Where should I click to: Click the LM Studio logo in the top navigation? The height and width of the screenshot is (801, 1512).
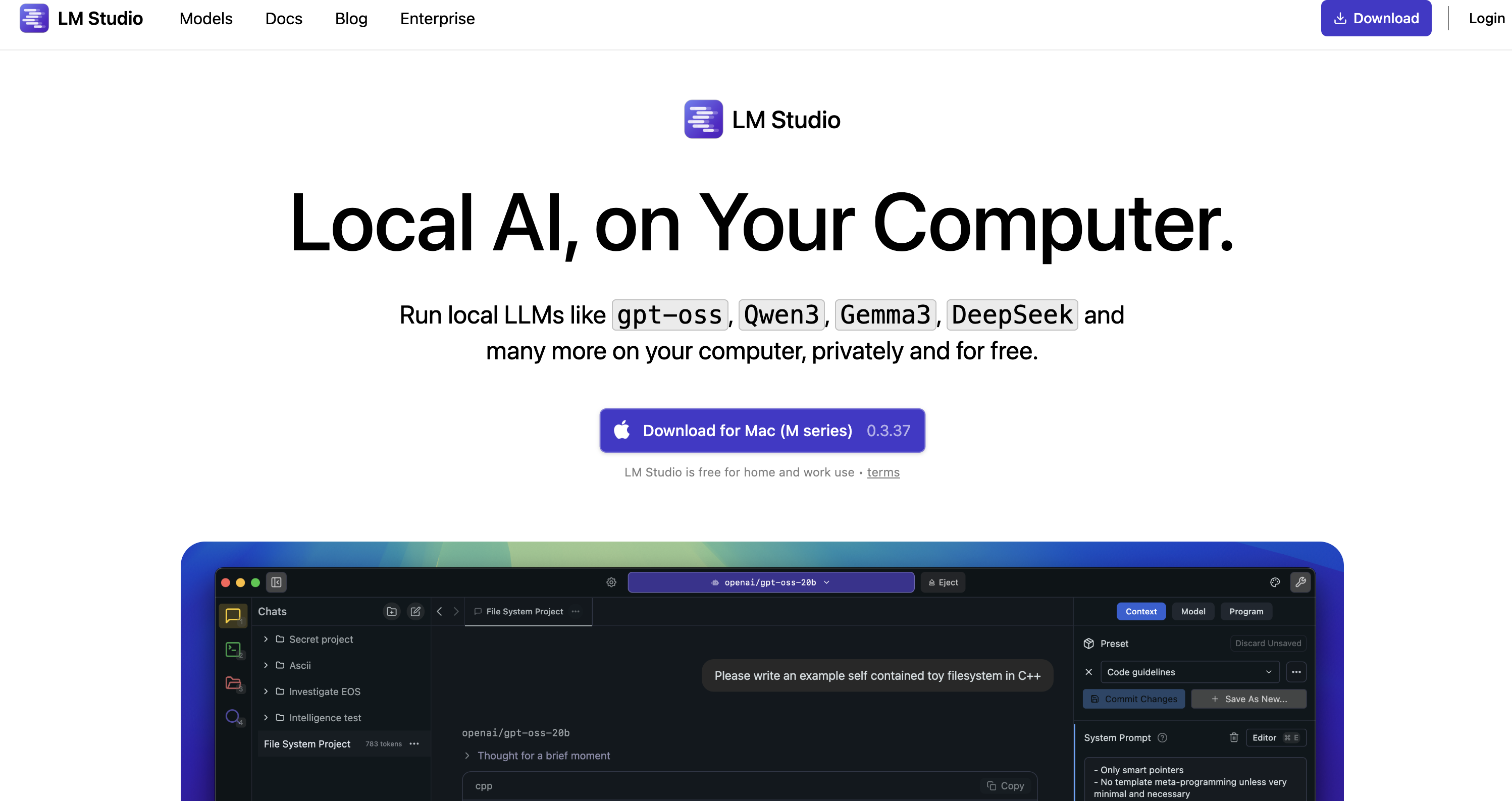click(x=81, y=18)
